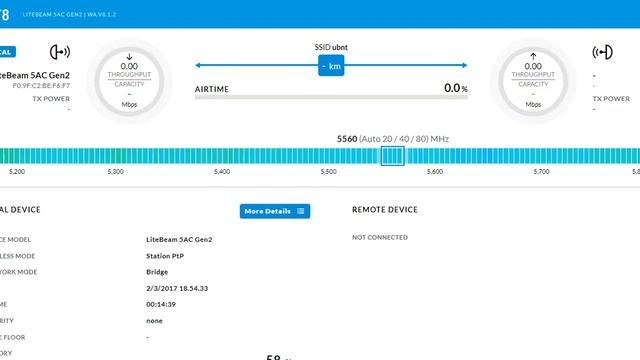The image size is (640, 360).
Task: Click the airtime 0.0 % value
Action: tap(456, 88)
